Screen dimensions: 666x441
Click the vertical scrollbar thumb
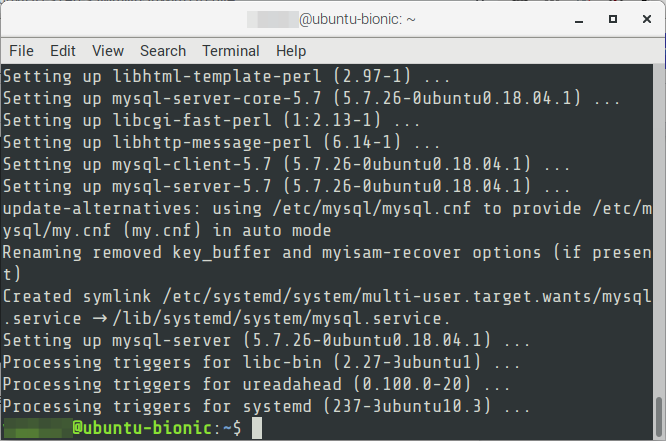[659, 416]
